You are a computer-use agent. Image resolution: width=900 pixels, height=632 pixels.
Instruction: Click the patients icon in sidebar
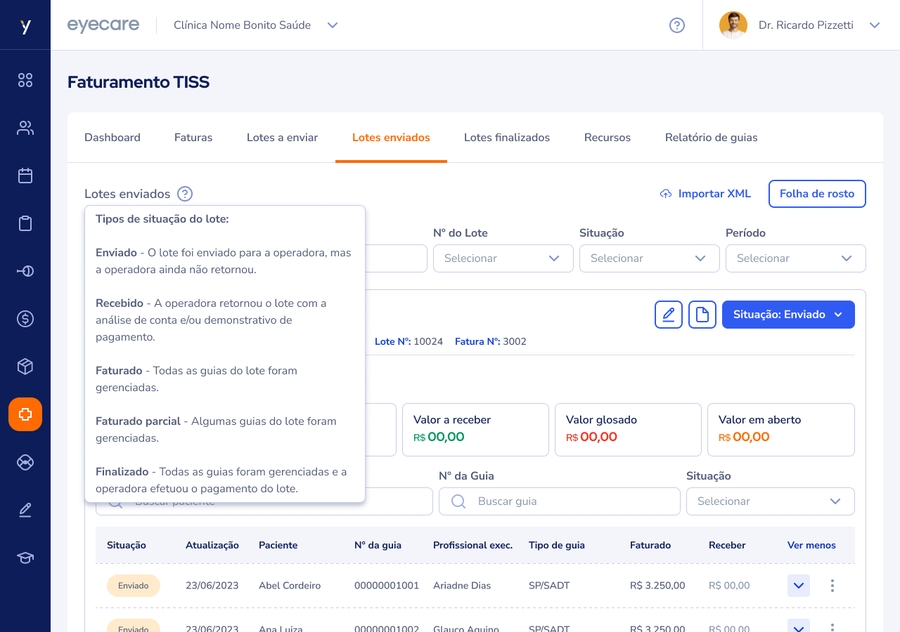(x=25, y=128)
